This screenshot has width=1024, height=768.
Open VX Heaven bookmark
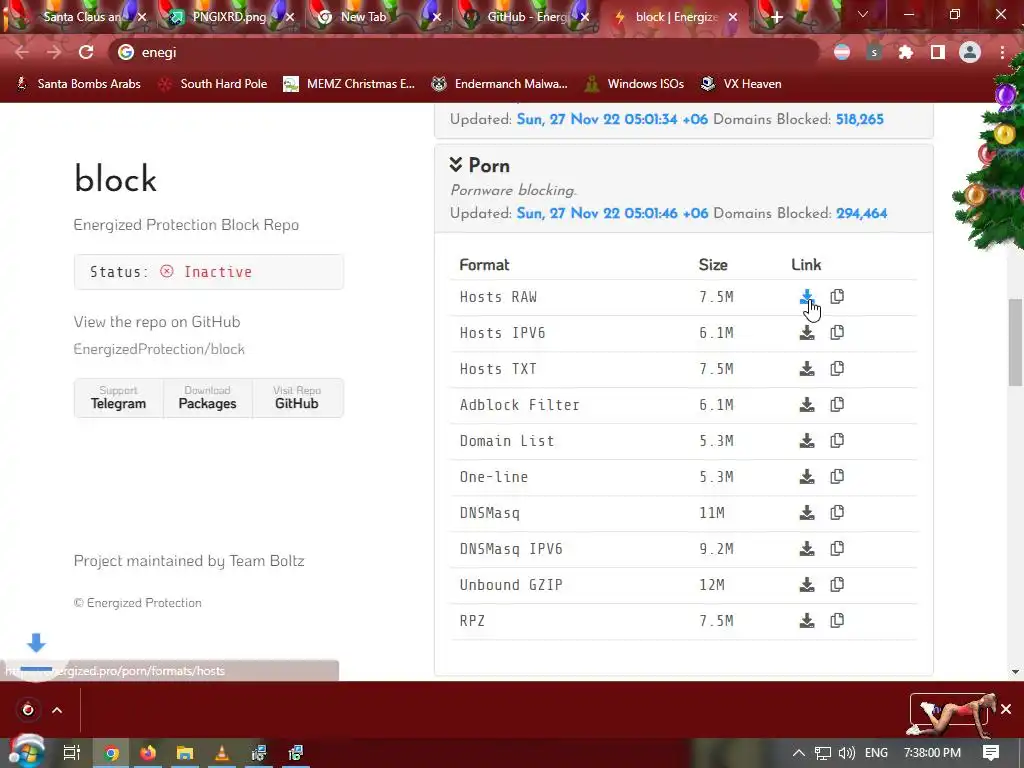click(741, 84)
